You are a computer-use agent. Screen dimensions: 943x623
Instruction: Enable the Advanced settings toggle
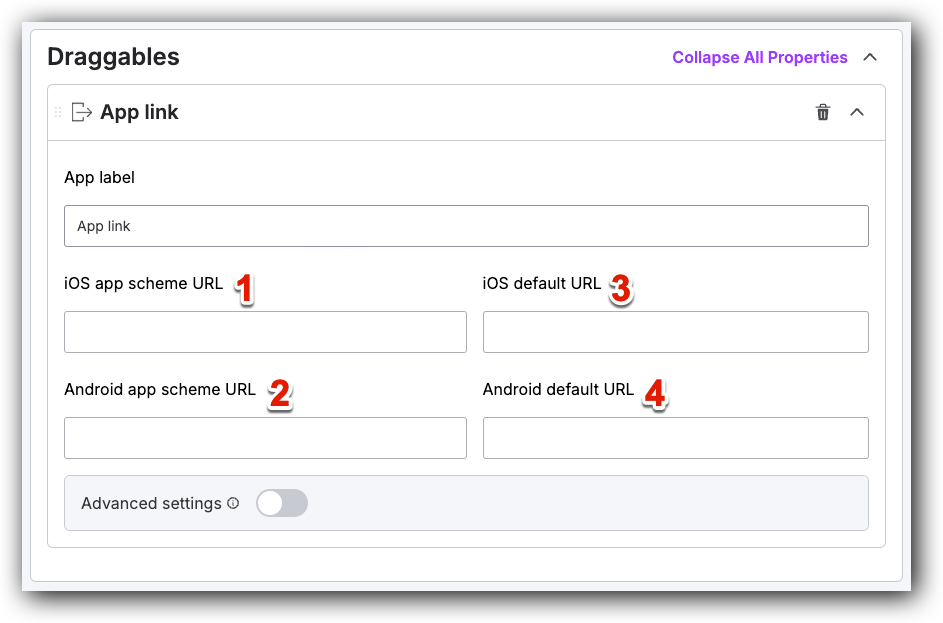pos(282,503)
